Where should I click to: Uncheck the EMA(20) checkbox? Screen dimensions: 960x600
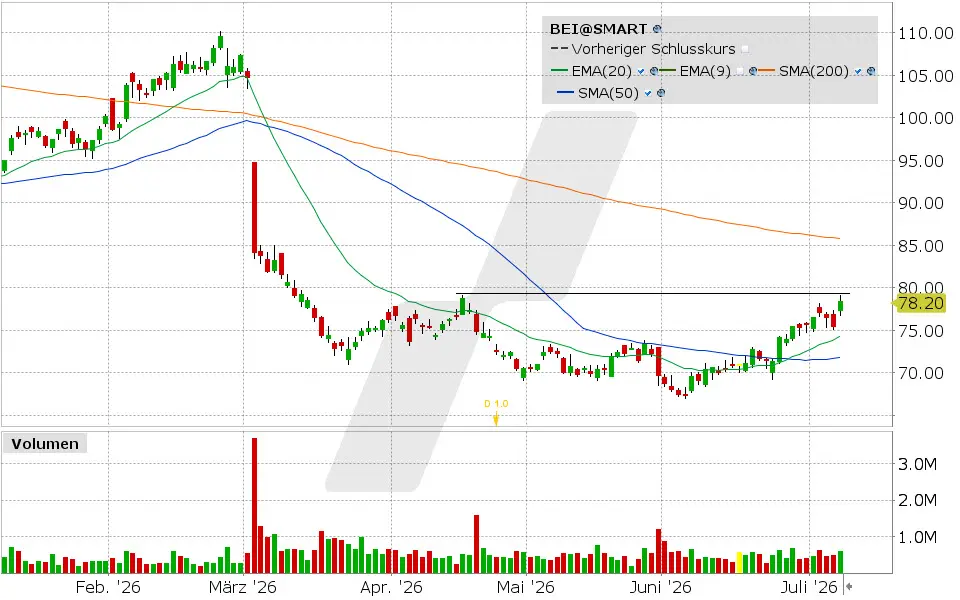(x=641, y=71)
